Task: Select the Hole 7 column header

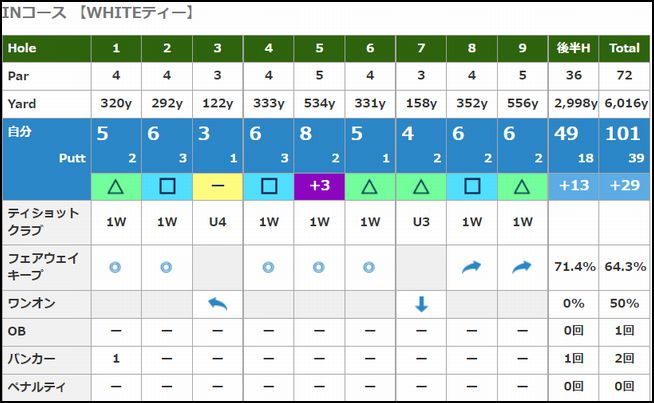Action: tap(421, 48)
